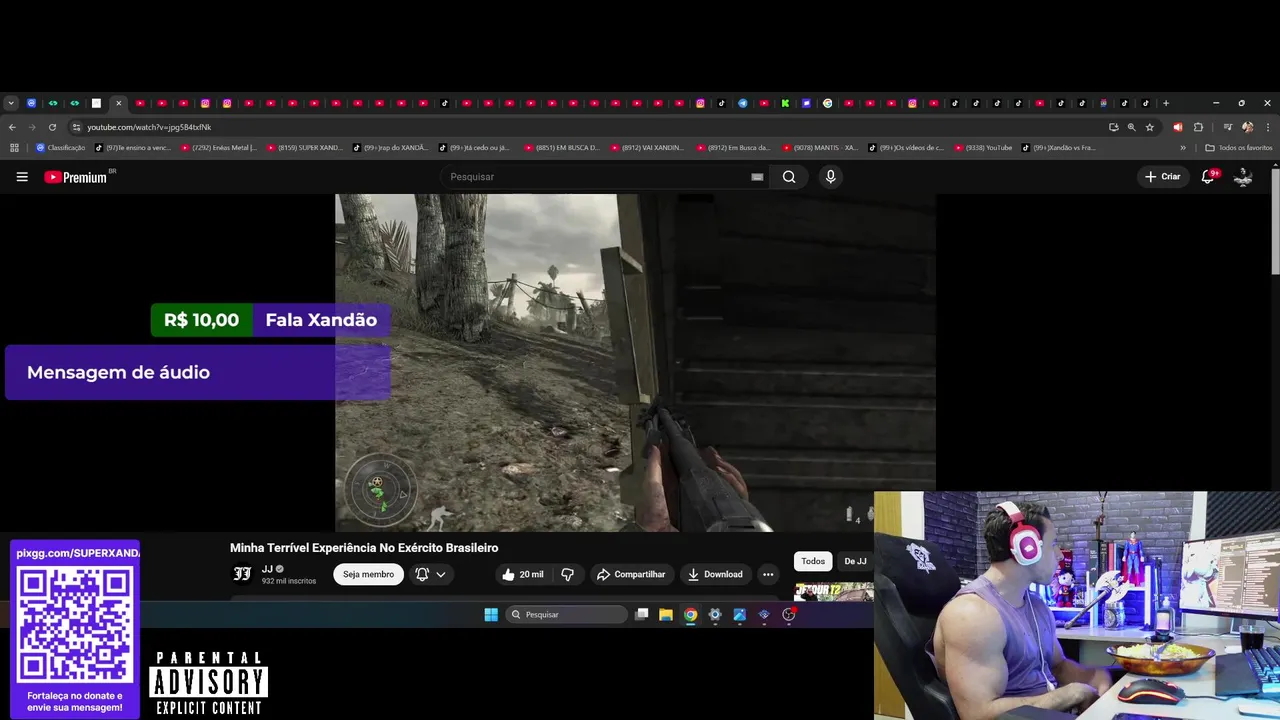
Task: Click the browser back arrow
Action: click(x=12, y=127)
